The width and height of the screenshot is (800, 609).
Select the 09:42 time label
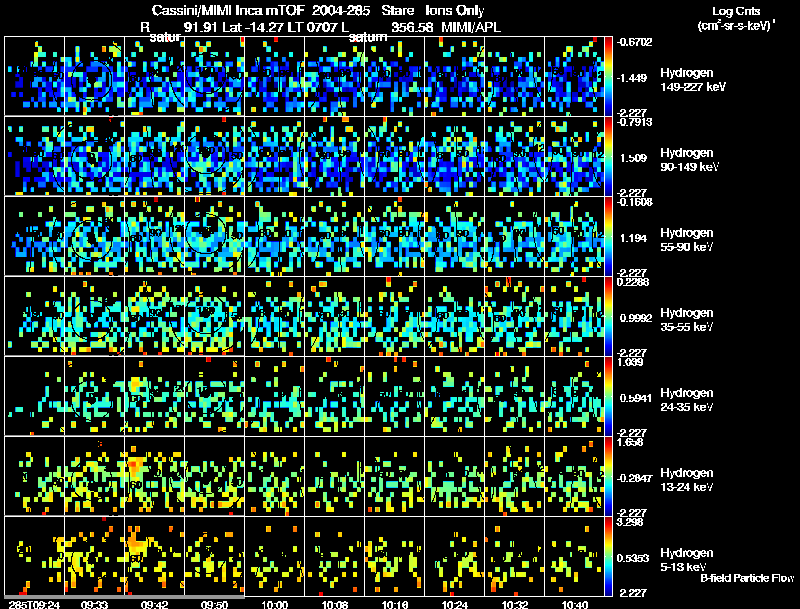(154, 604)
